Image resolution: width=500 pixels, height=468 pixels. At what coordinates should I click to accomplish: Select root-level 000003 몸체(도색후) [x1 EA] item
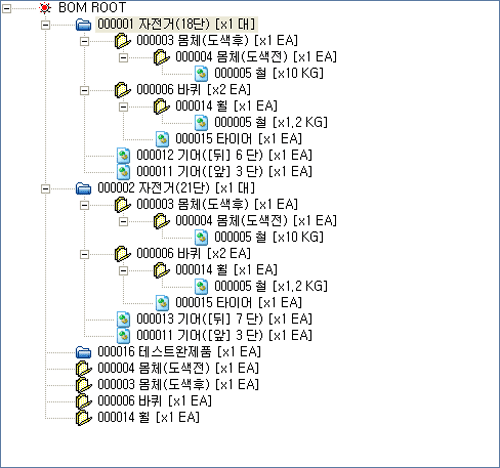pyautogui.click(x=178, y=384)
